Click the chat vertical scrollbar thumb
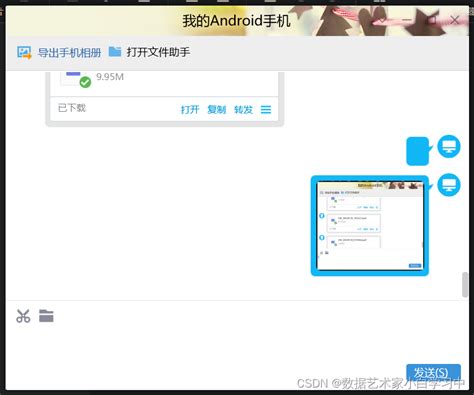 [x=465, y=284]
